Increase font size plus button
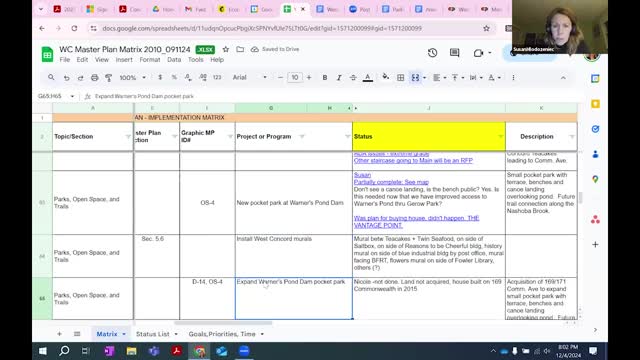Viewport: 640px width, 360px height. pyautogui.click(x=309, y=78)
